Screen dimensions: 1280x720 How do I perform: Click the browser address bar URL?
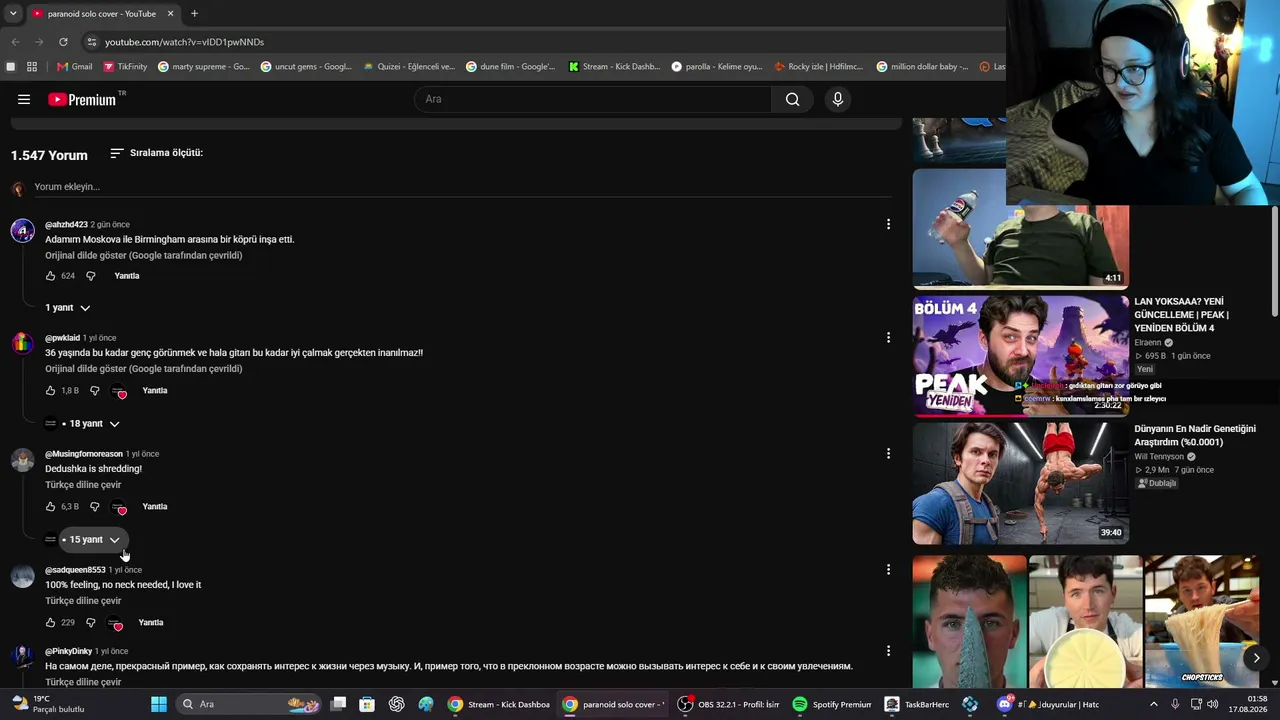[x=185, y=42]
